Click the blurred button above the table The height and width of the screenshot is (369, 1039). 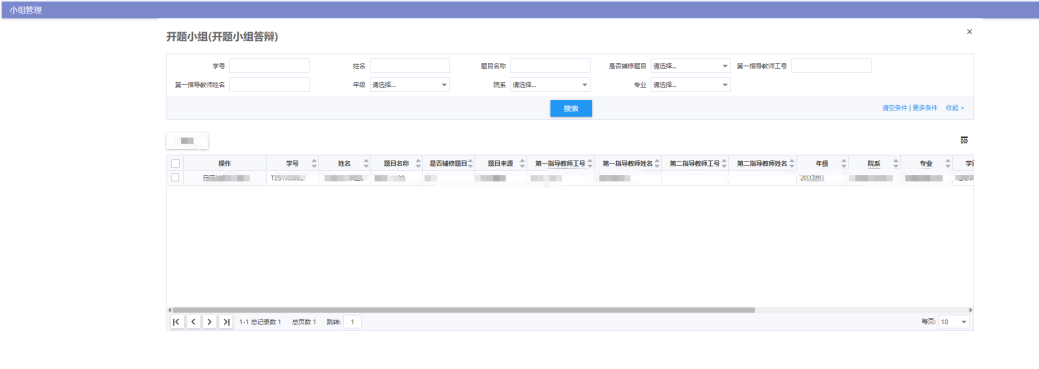187,140
